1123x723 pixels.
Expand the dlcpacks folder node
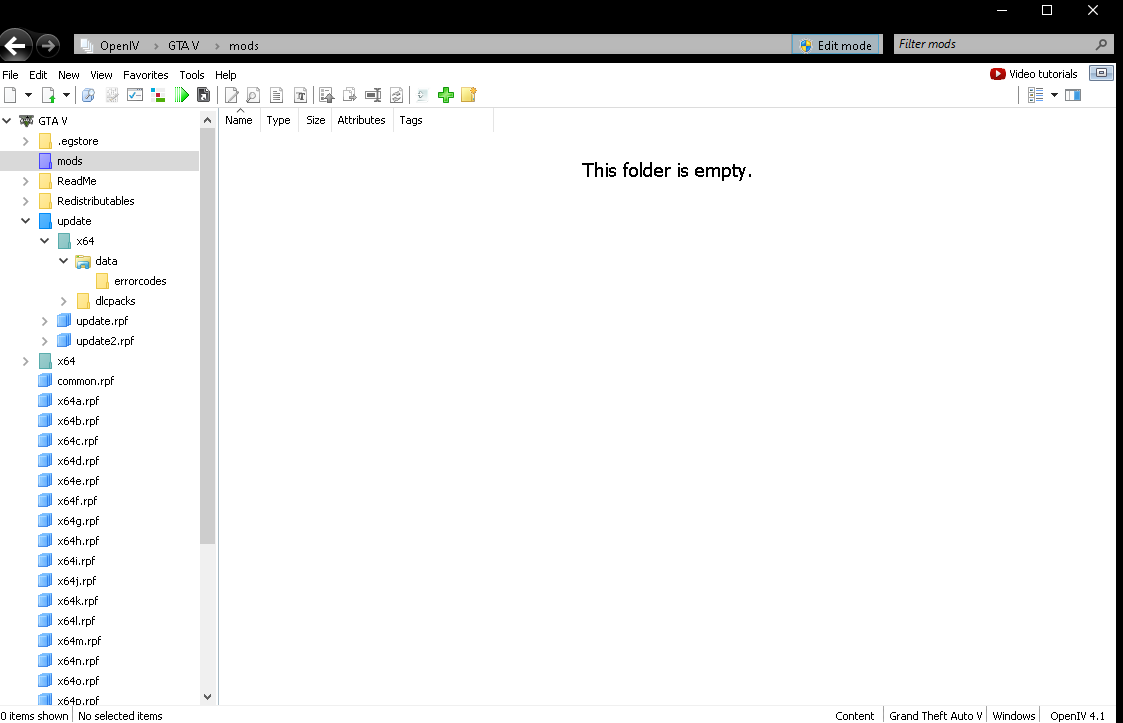(64, 301)
